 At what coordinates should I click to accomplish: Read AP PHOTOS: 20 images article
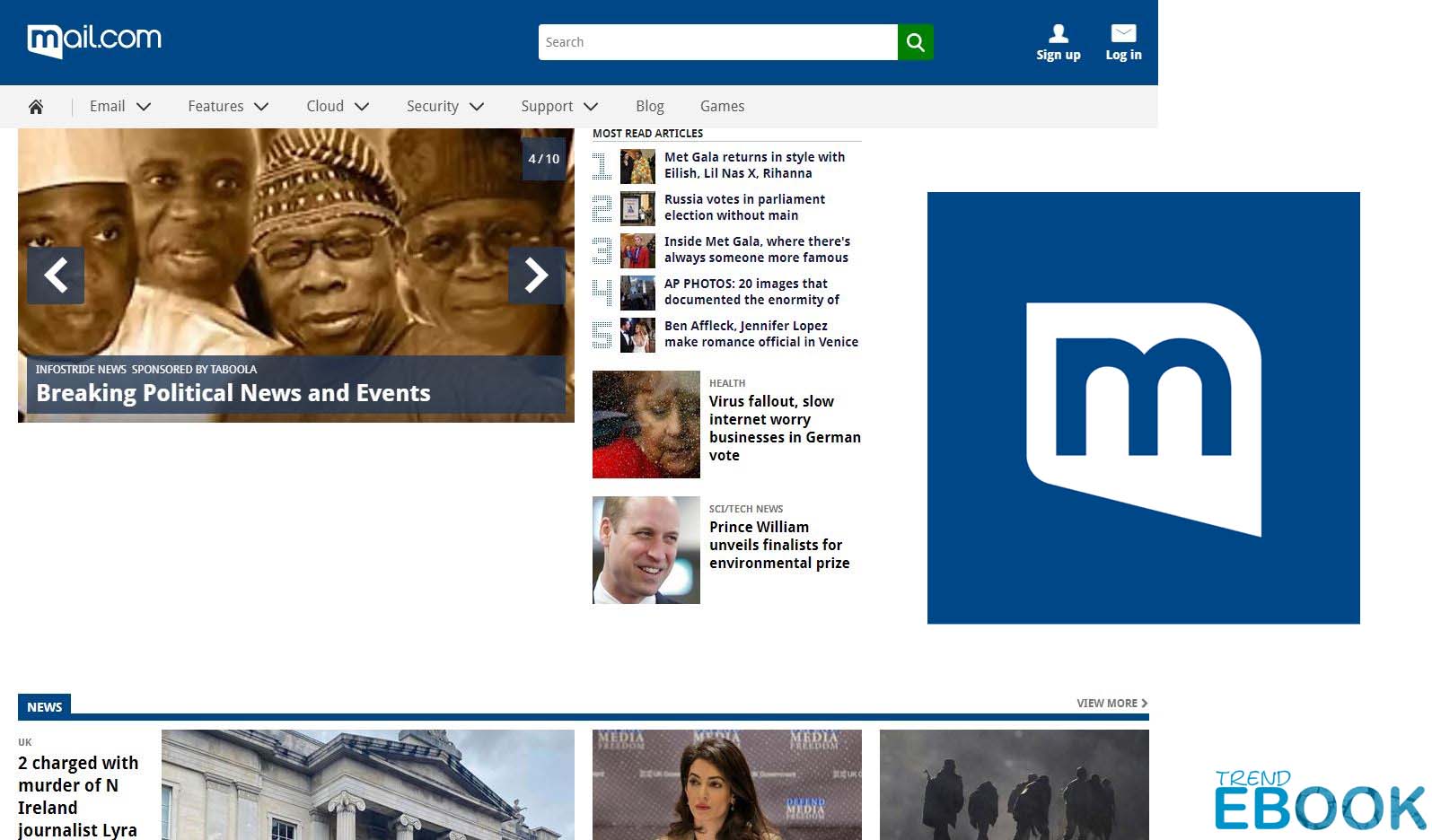pos(751,292)
